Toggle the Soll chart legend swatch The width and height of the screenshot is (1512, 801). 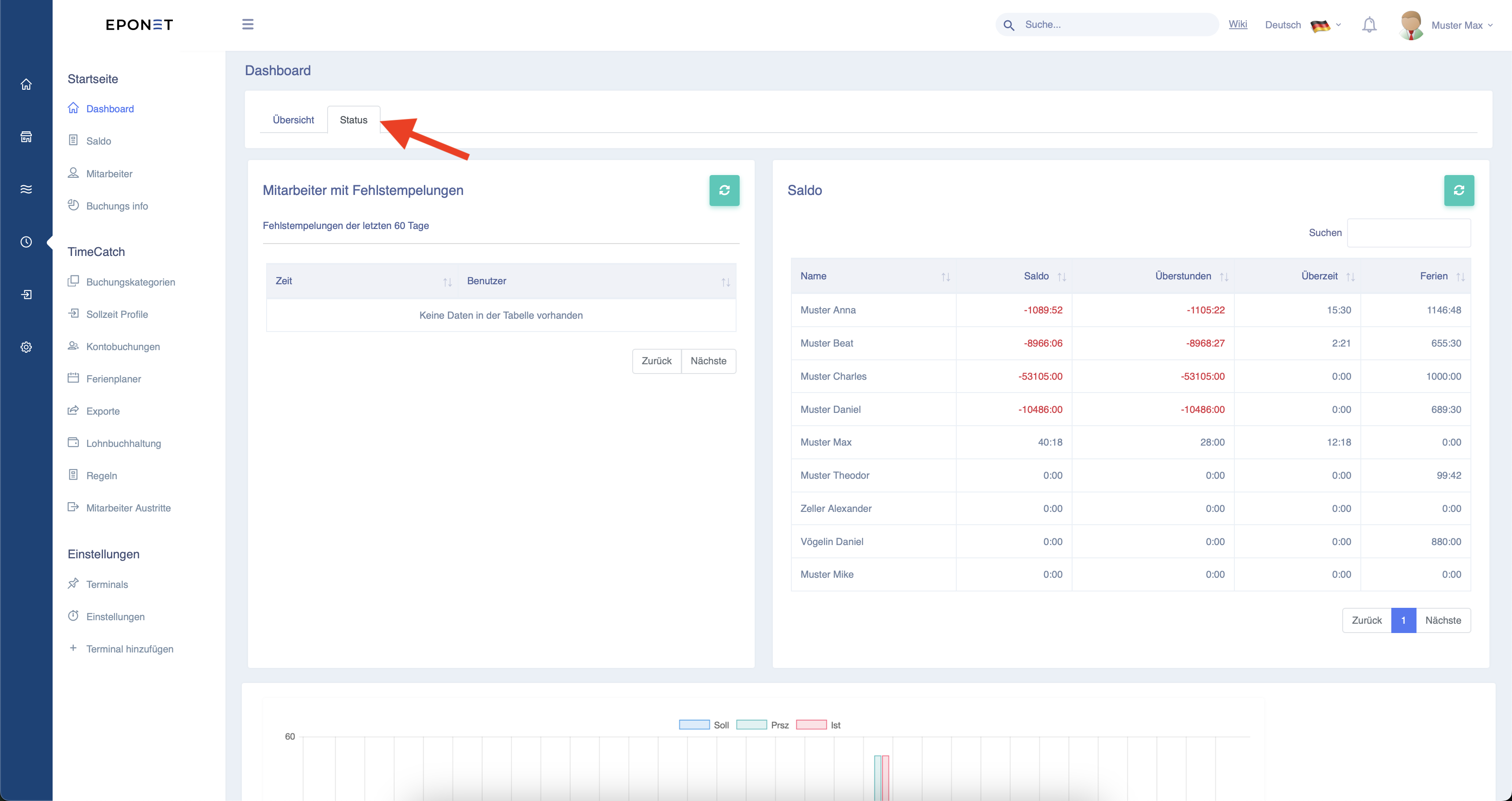click(694, 725)
